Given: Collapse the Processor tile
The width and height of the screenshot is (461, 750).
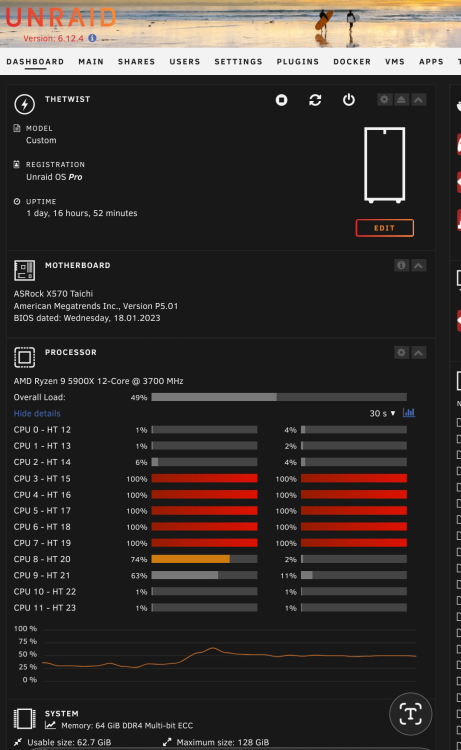Looking at the screenshot, I should (418, 353).
